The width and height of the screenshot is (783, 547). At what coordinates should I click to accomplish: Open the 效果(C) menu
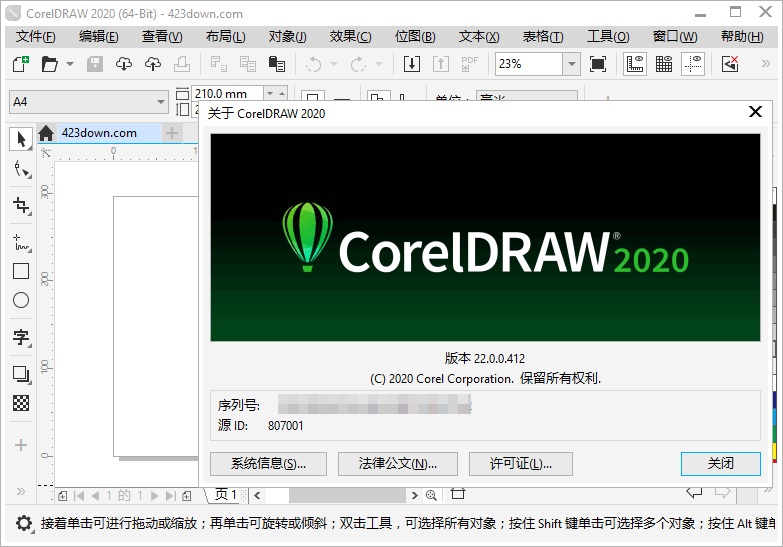351,36
